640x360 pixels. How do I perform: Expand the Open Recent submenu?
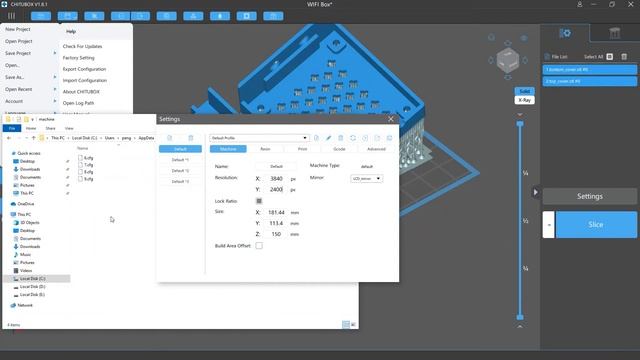pyautogui.click(x=55, y=89)
